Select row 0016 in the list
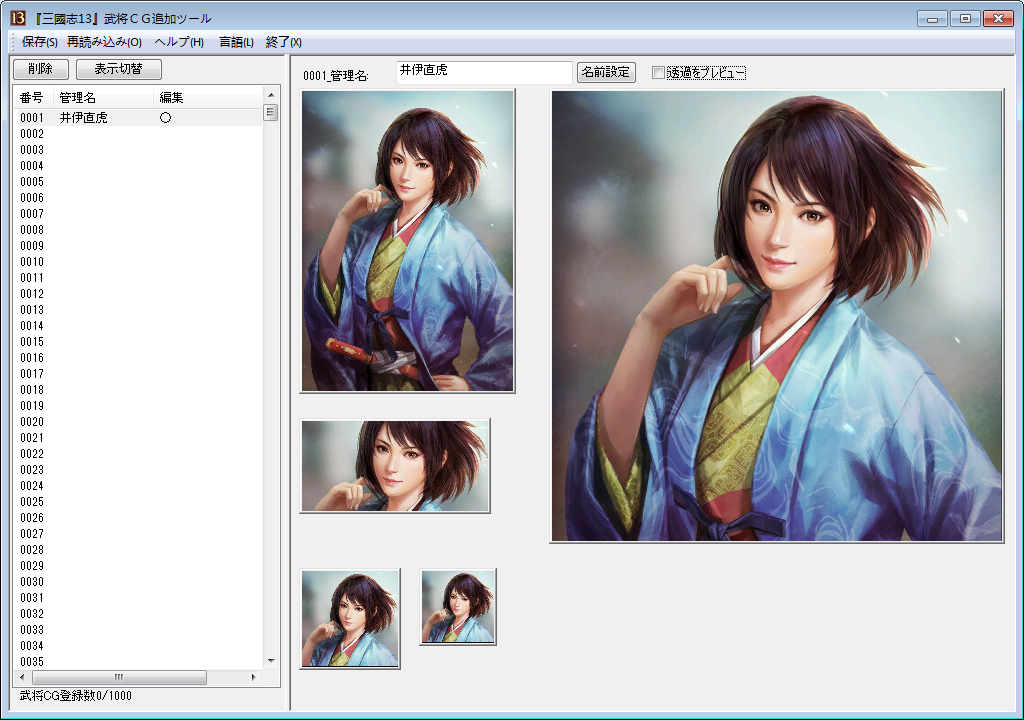This screenshot has width=1024, height=720. click(x=138, y=358)
